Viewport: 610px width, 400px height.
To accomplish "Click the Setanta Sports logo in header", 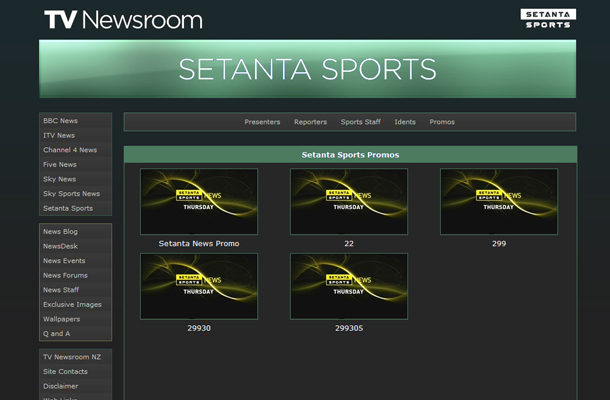I will point(548,19).
